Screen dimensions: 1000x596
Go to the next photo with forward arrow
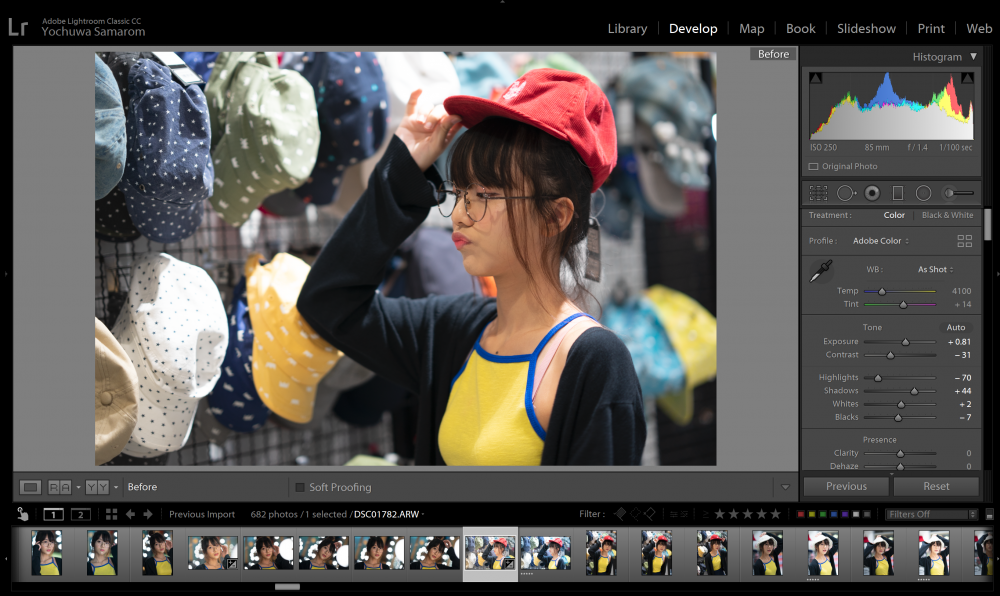[x=148, y=514]
